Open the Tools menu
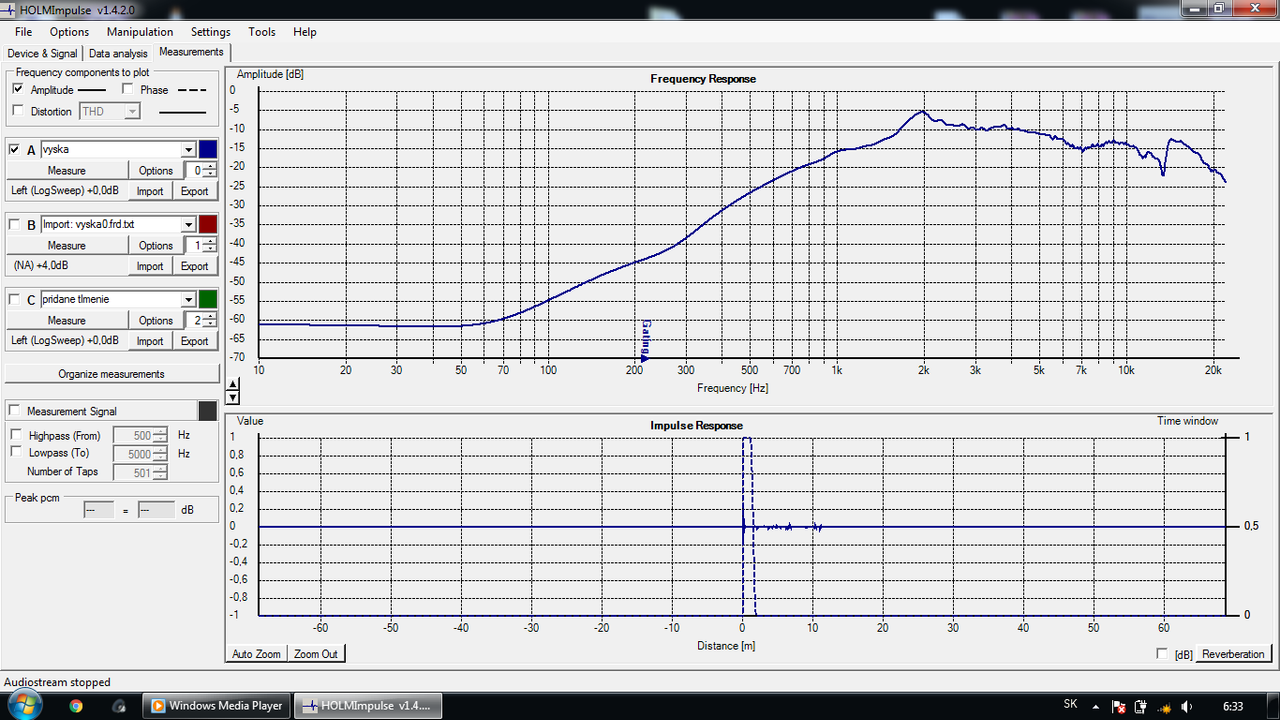The height and width of the screenshot is (720, 1280). [262, 32]
